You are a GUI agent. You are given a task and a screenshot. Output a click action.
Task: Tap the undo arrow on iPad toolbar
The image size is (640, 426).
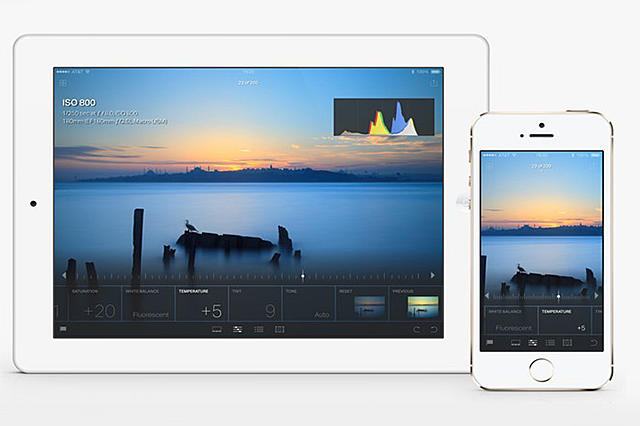pyautogui.click(x=433, y=329)
